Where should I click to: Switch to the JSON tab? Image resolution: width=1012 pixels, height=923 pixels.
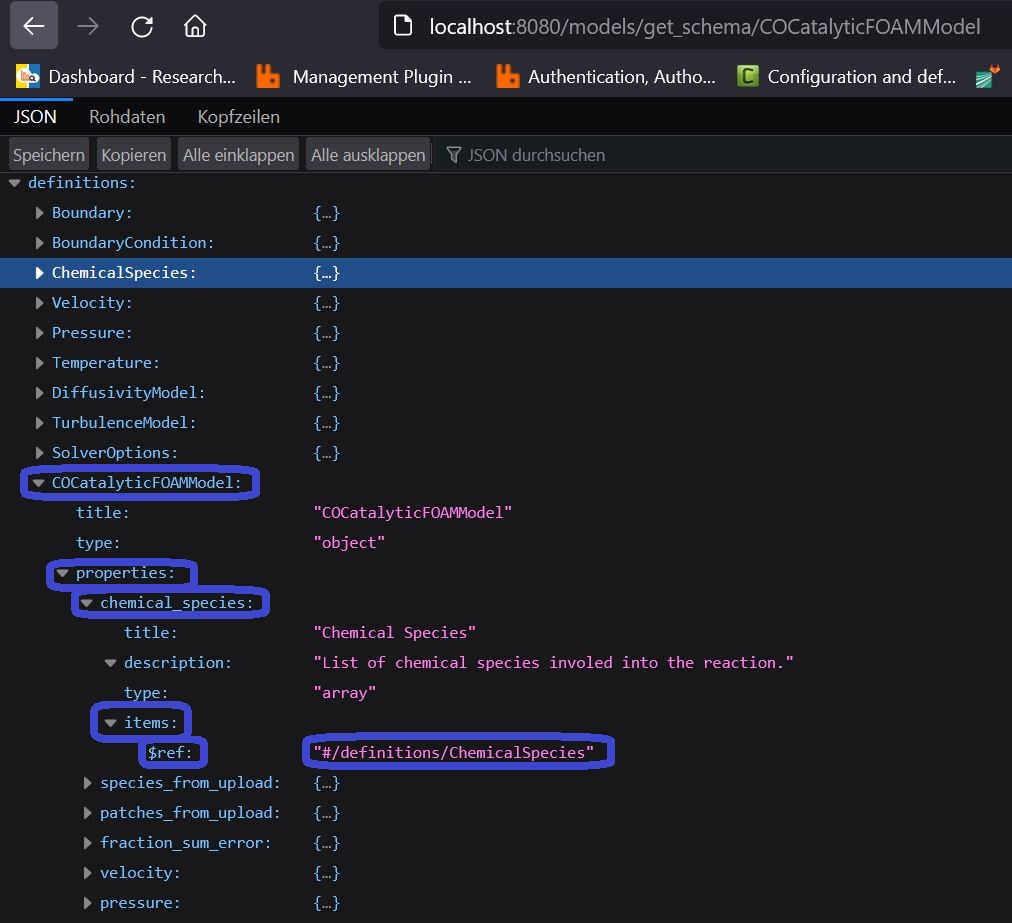pyautogui.click(x=35, y=117)
